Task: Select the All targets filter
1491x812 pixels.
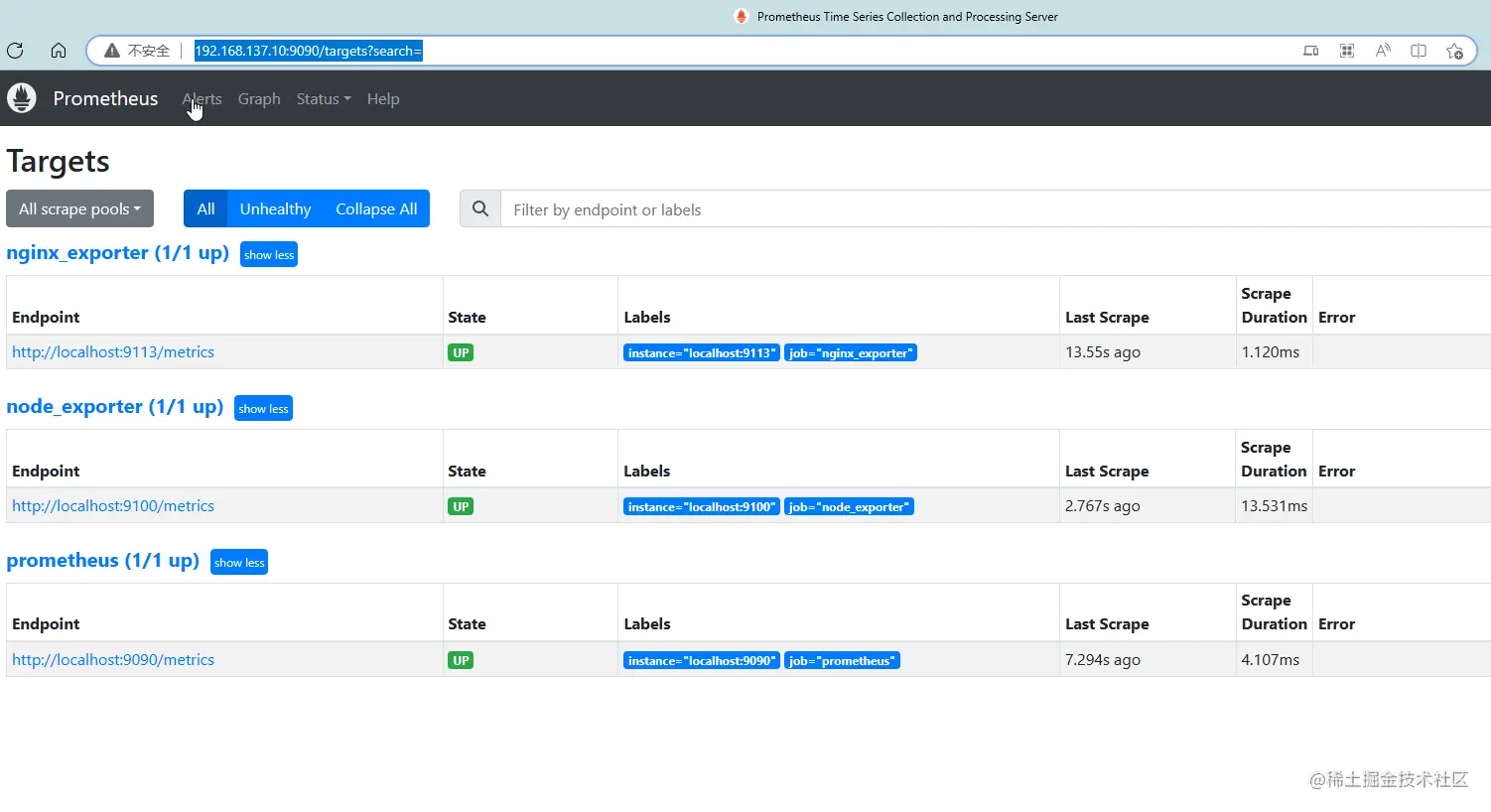Action: coord(205,208)
